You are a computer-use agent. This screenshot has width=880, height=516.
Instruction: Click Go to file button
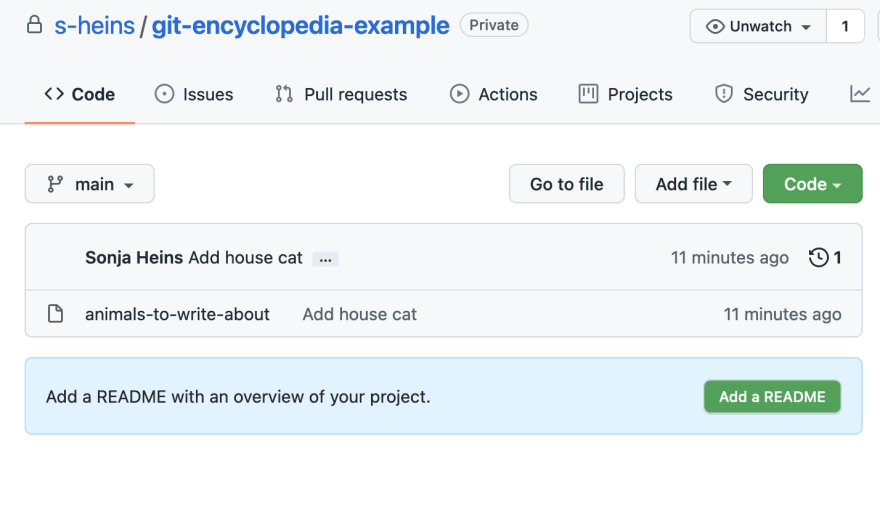(567, 184)
